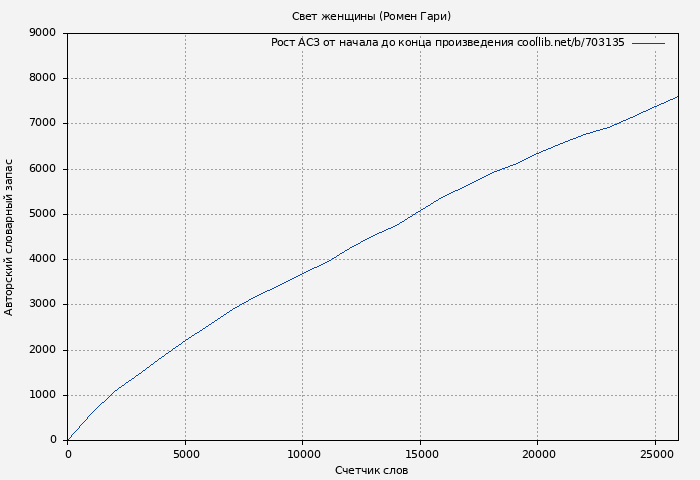Click the curve's start point at the origin
The height and width of the screenshot is (480, 700).
(68, 439)
